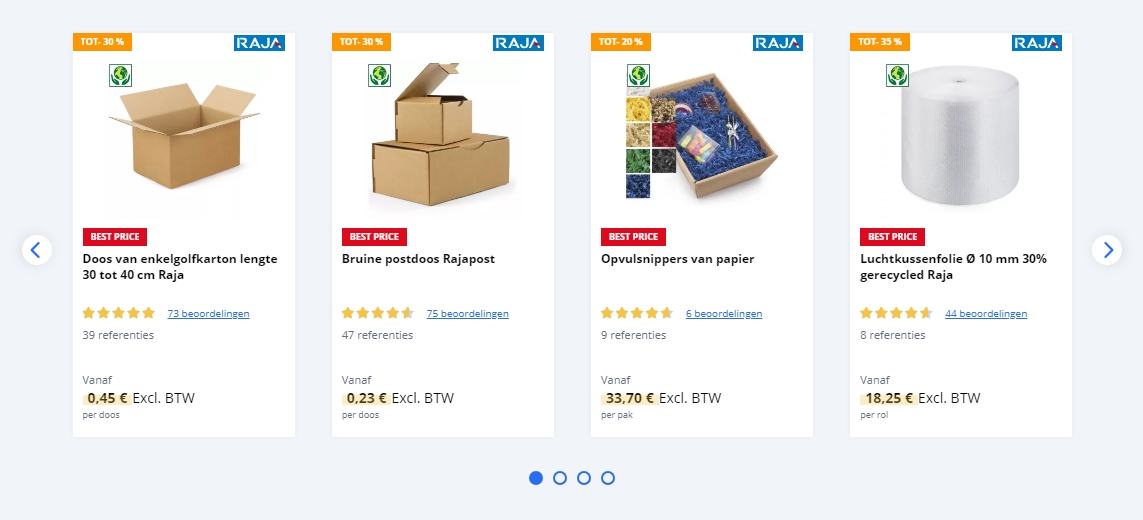The image size is (1143, 520).
Task: Advance carousel with the next arrow
Action: pos(1107,250)
